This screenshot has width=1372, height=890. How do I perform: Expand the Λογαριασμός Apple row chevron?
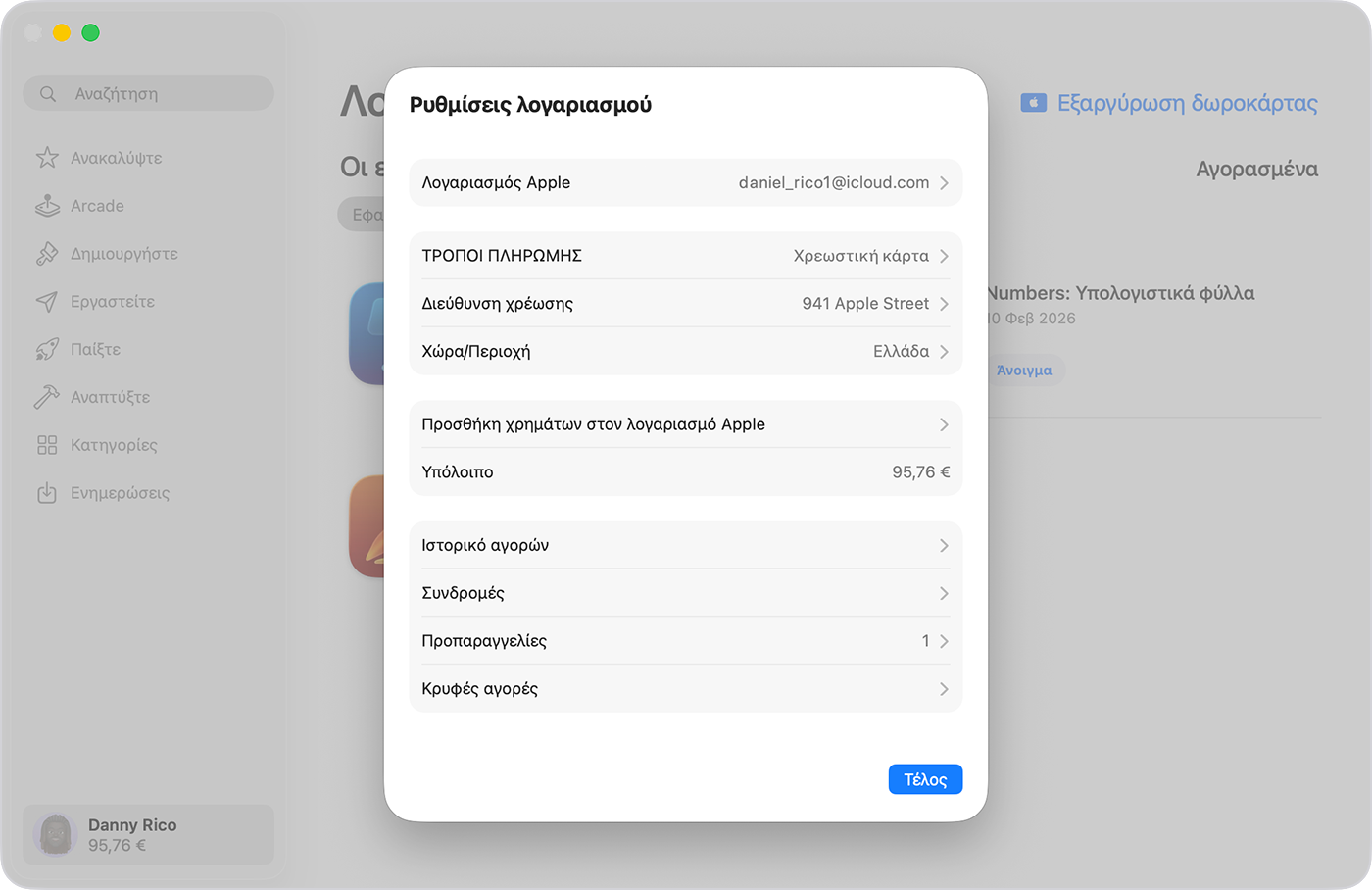click(944, 183)
